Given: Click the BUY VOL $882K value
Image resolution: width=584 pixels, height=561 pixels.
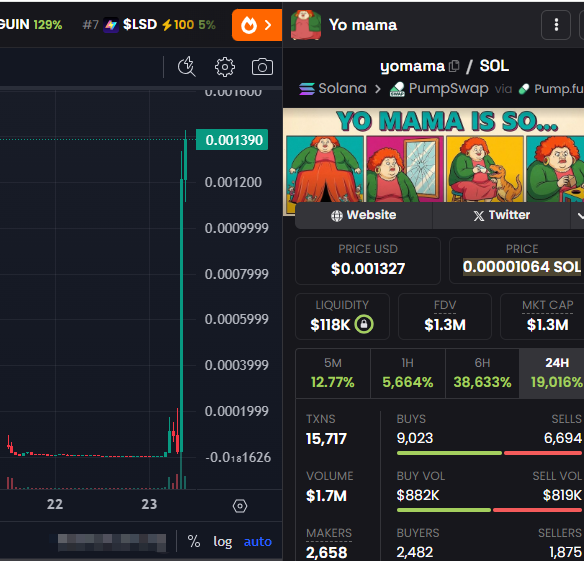Looking at the screenshot, I should 418,495.
